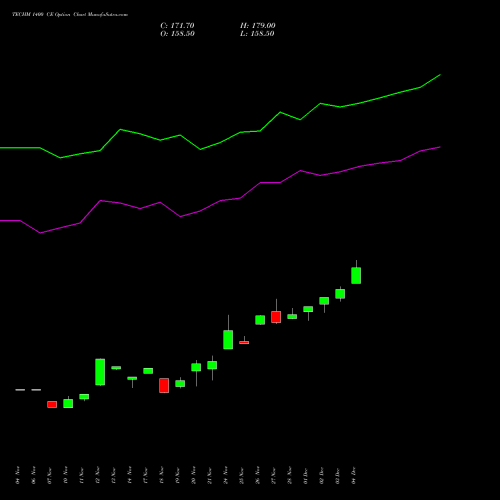Click the low value 'L: 158.50'
The image size is (500, 500).
pyautogui.click(x=257, y=34)
